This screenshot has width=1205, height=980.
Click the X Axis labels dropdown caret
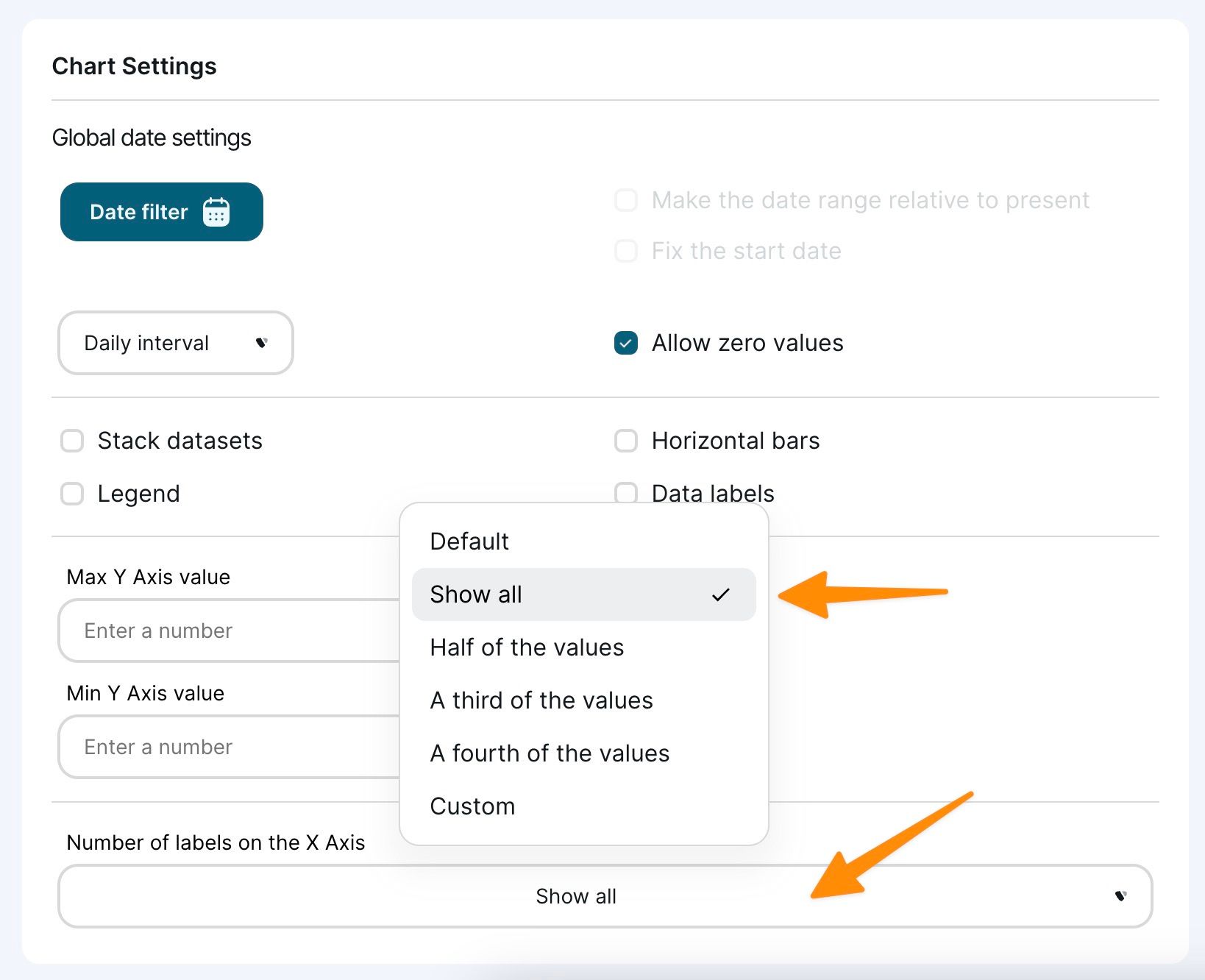click(1120, 896)
